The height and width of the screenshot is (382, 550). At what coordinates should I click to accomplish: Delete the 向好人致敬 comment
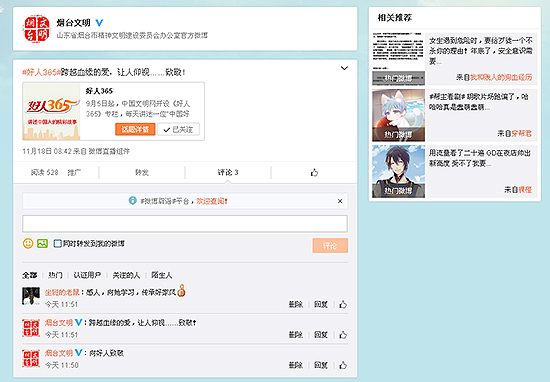coord(296,365)
